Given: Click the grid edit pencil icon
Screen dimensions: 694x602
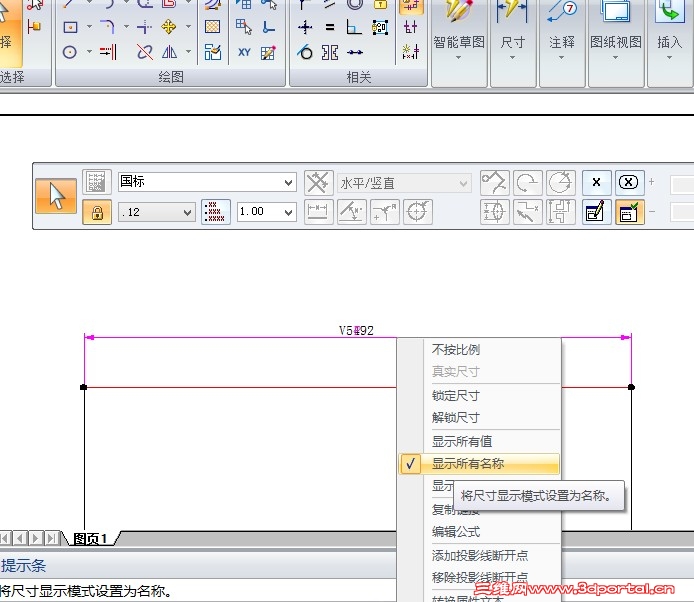Looking at the screenshot, I should pos(268,53).
